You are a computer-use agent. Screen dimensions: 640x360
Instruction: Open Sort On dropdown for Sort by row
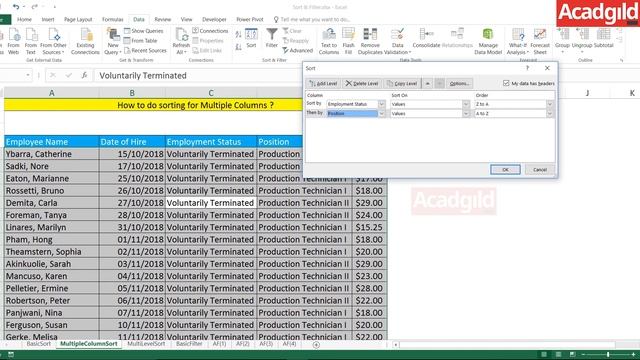[466, 104]
